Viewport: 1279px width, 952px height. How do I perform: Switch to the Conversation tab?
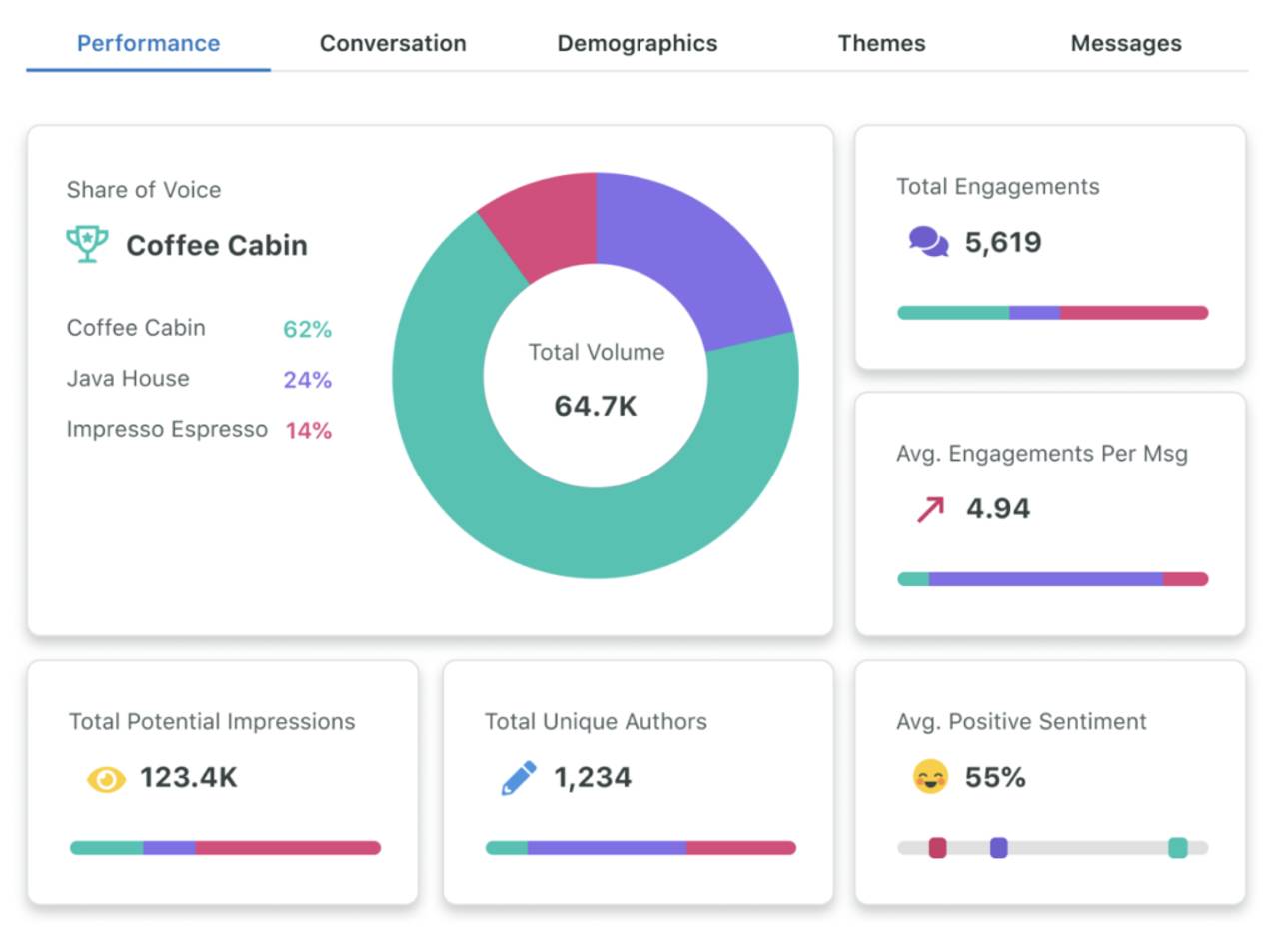click(x=393, y=43)
